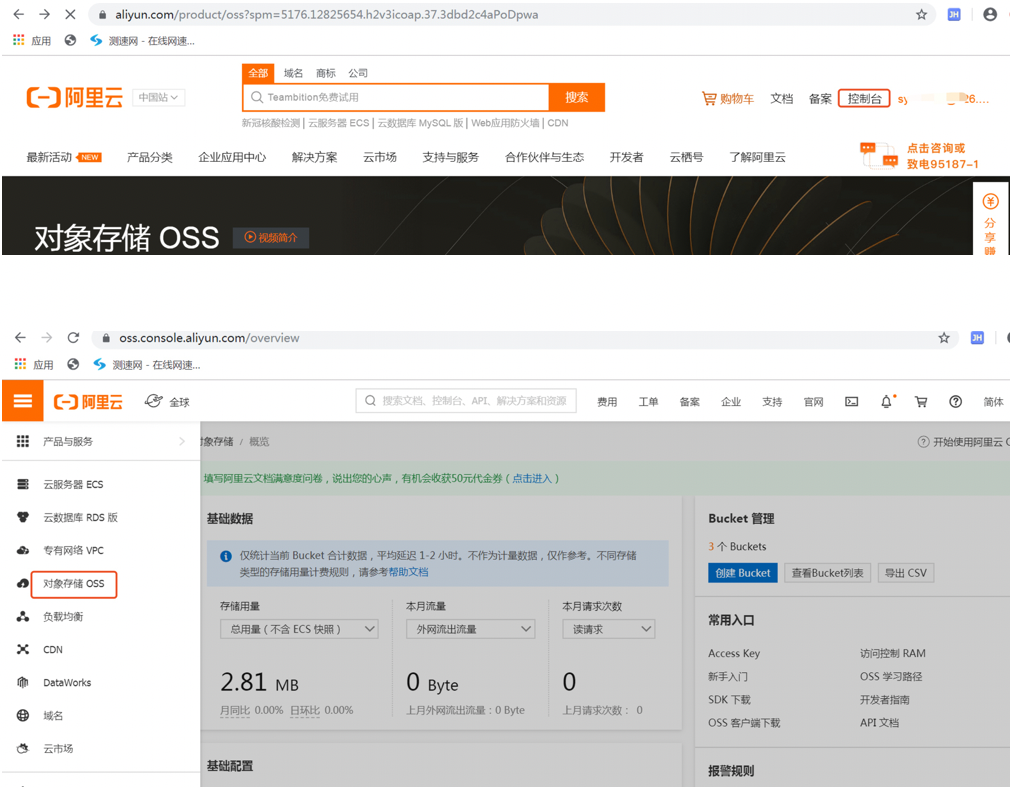The width and height of the screenshot is (1010, 788).
Task: Open API 文档 shortcut
Action: (879, 723)
